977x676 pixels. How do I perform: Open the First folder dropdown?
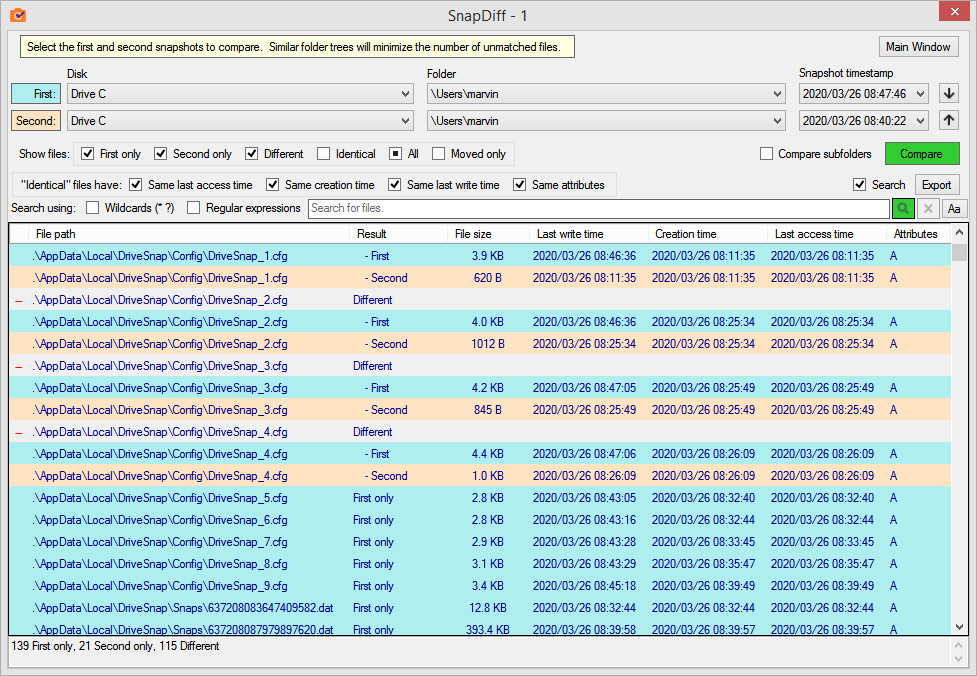point(606,93)
